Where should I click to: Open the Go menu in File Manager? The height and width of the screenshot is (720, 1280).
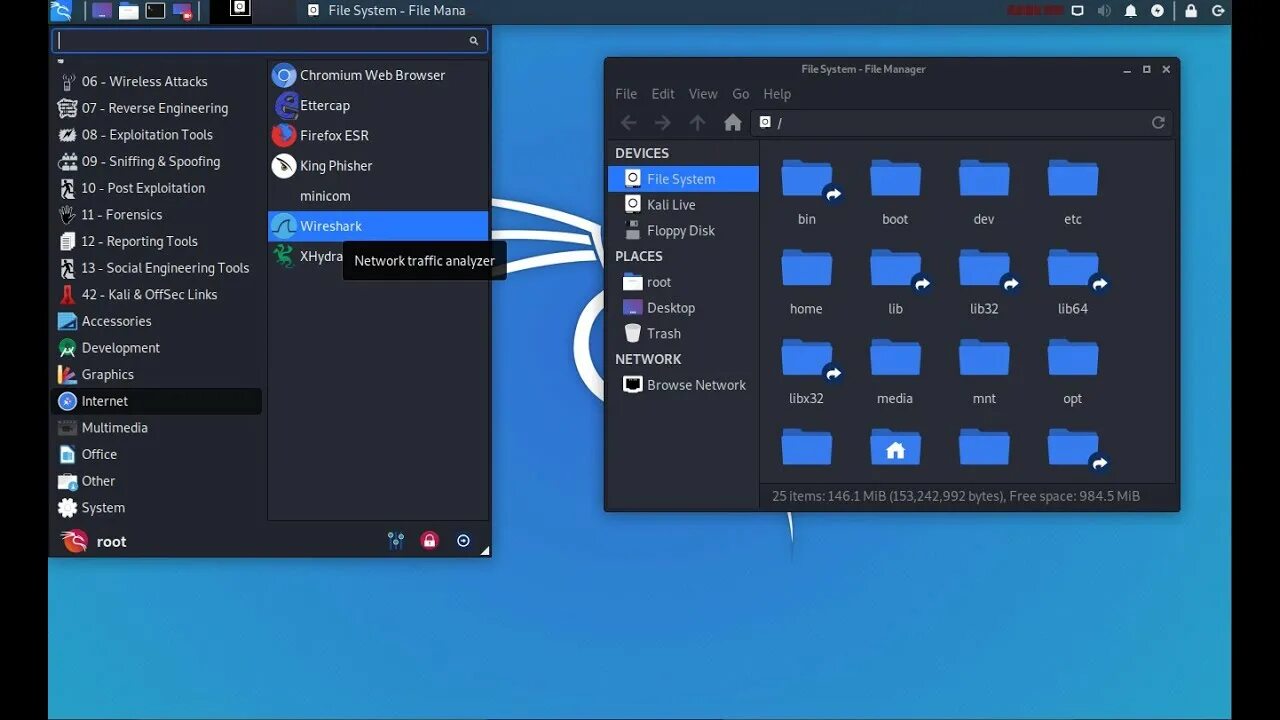pos(741,94)
